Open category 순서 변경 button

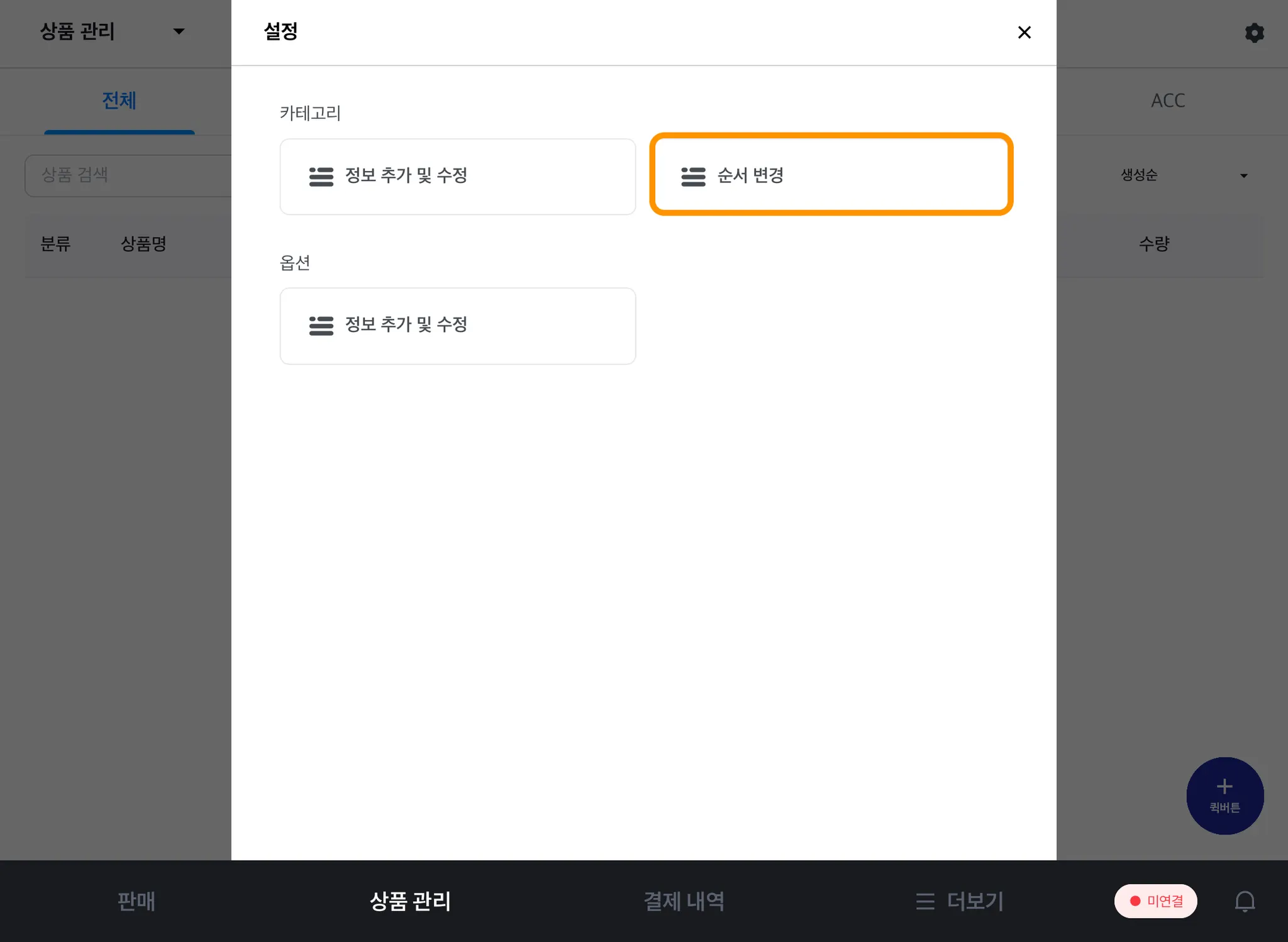click(x=831, y=175)
